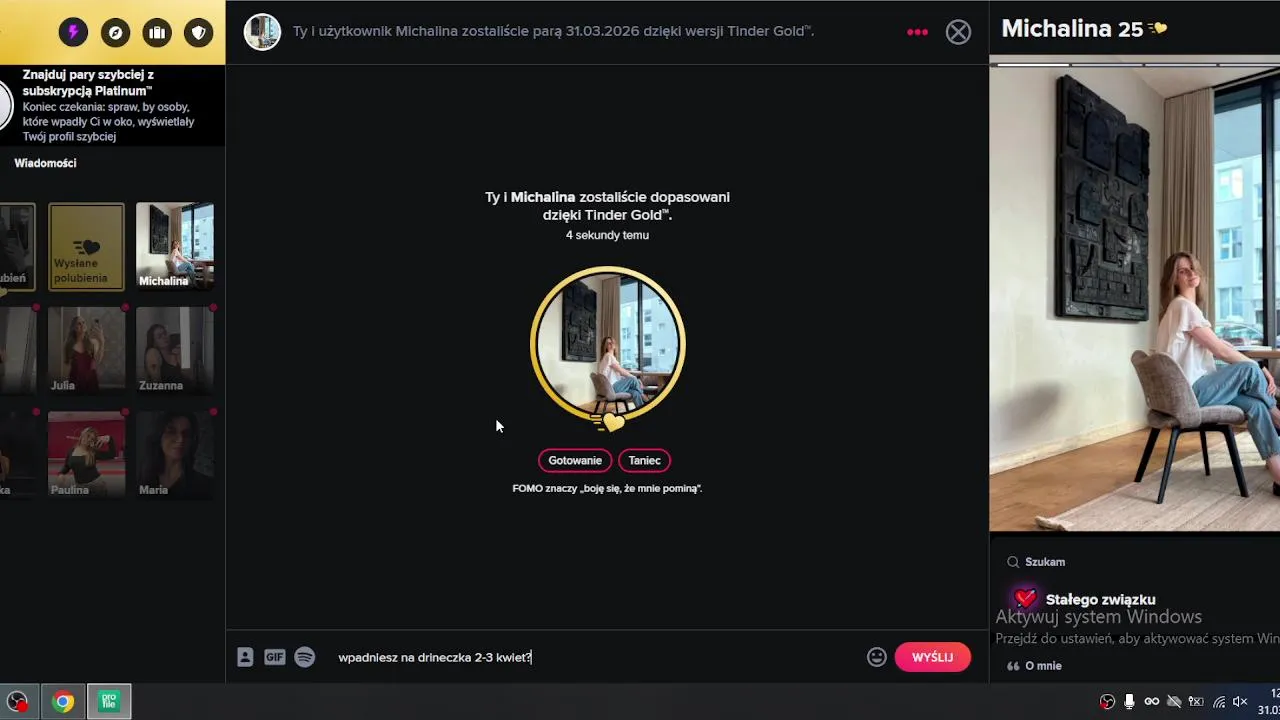The image size is (1280, 720).
Task: Click the muted volume speaker tray icon
Action: point(1240,702)
